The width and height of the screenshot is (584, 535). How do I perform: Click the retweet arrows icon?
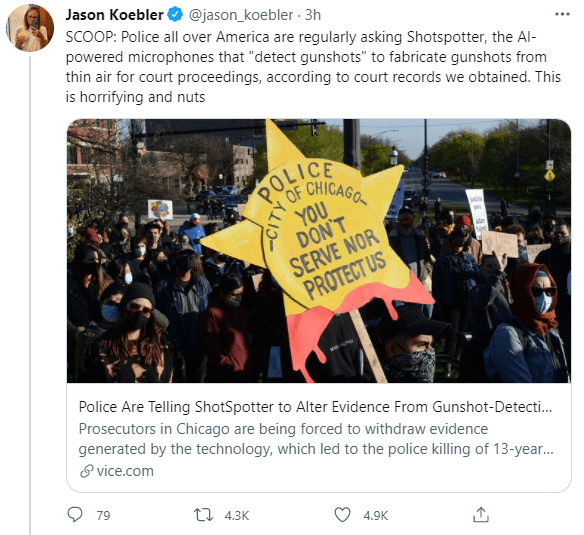tap(203, 515)
